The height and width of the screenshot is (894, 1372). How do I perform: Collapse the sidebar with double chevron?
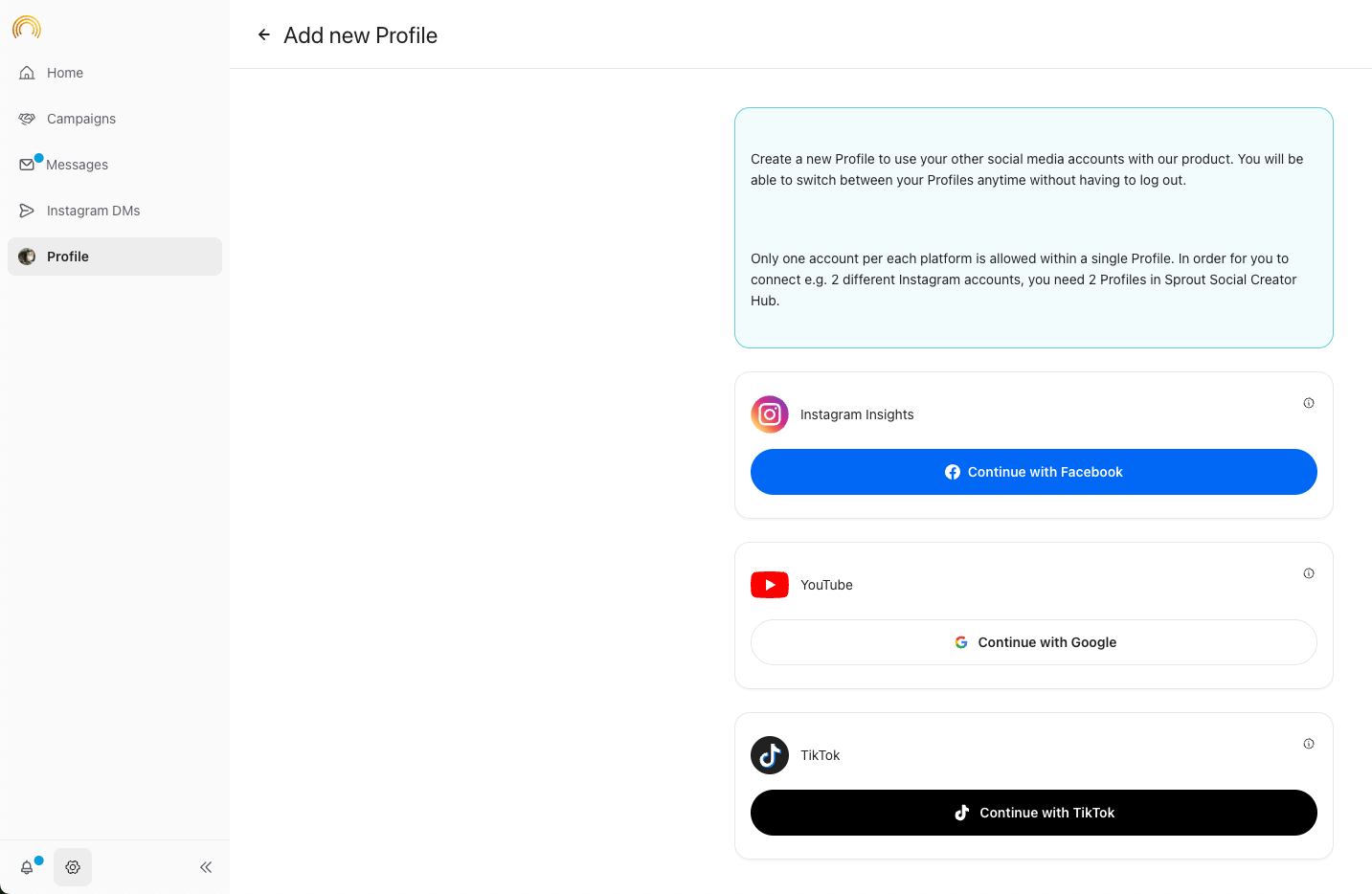coord(206,867)
